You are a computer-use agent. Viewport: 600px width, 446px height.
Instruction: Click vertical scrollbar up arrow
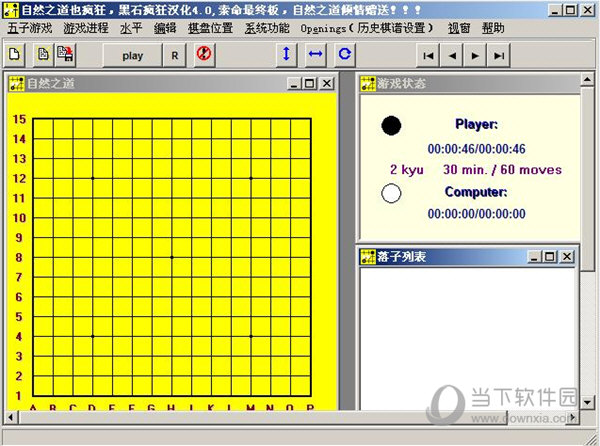pyautogui.click(x=587, y=80)
